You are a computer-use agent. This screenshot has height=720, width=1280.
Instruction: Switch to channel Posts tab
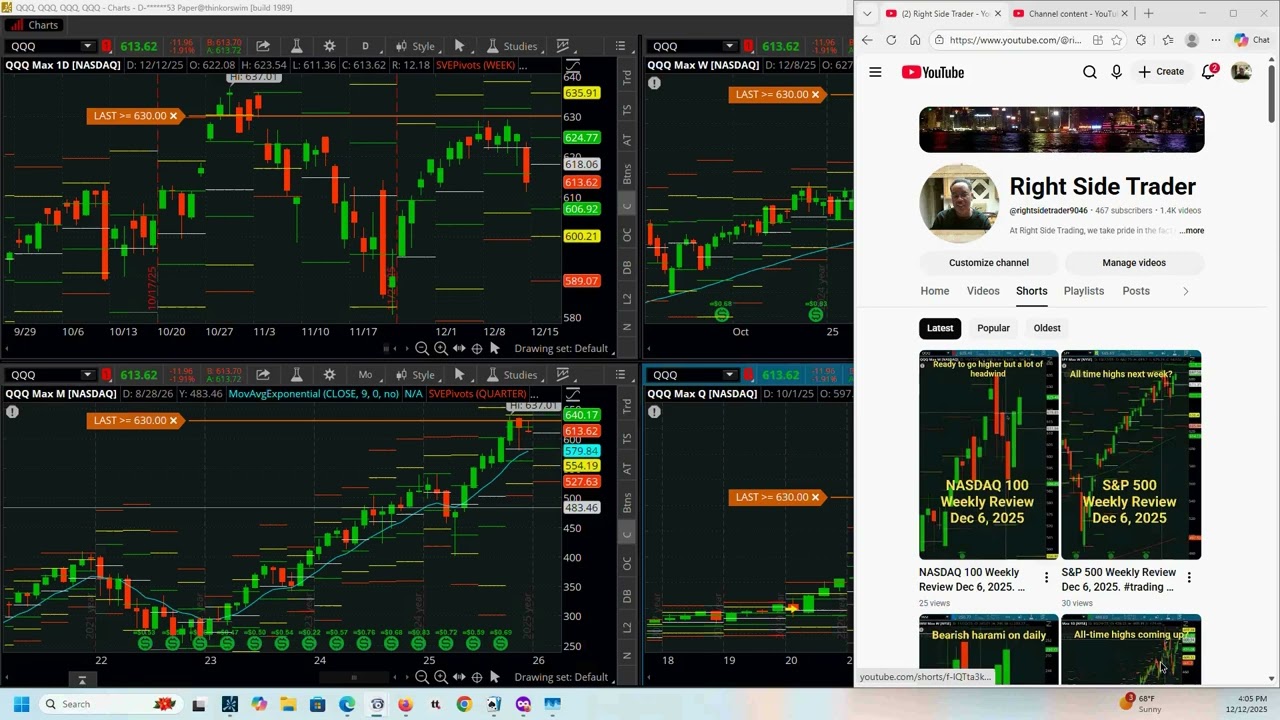coord(1136,291)
